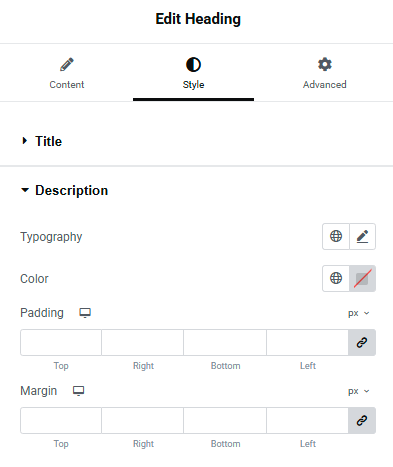Open the Padding responsive device monitor icon

(x=85, y=313)
